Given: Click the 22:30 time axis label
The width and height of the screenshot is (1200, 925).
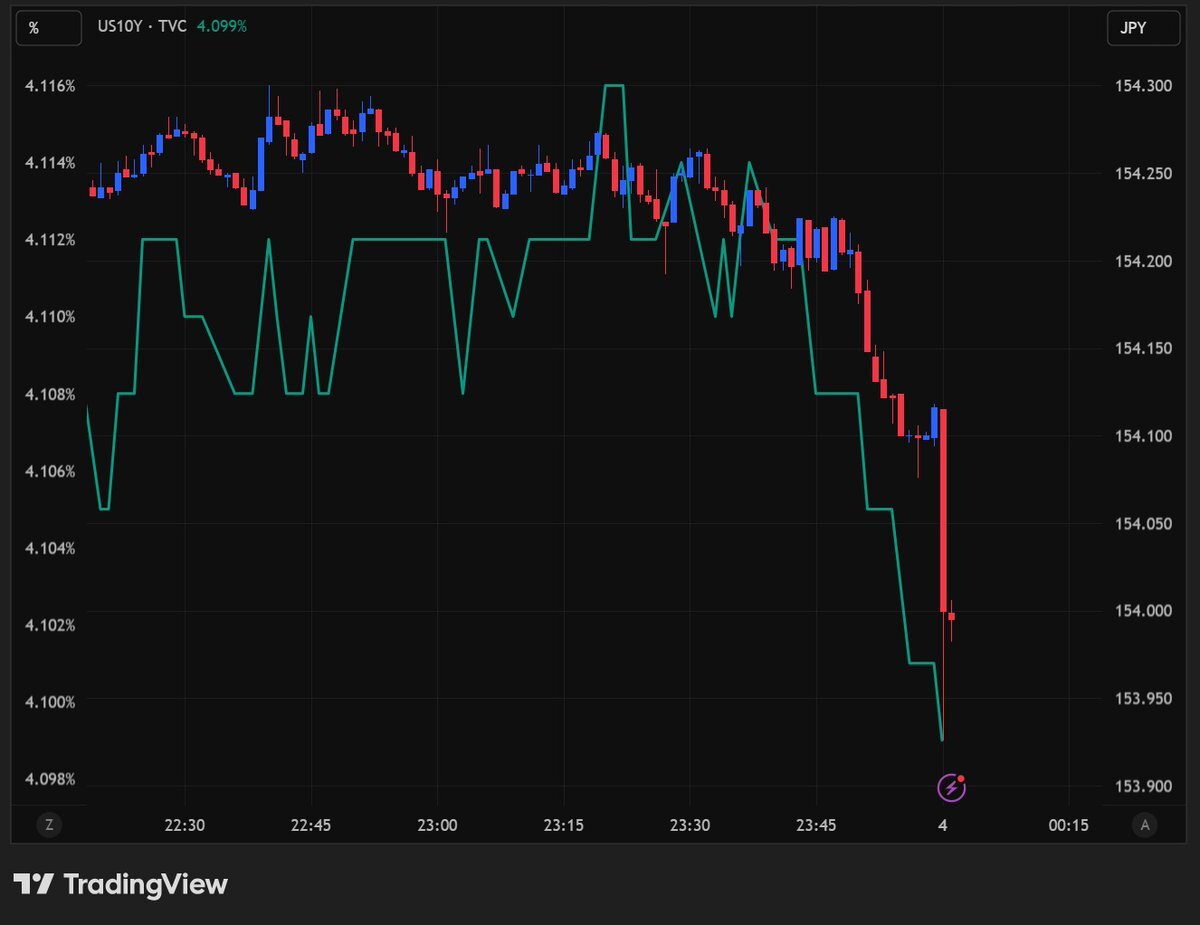Looking at the screenshot, I should [x=185, y=825].
